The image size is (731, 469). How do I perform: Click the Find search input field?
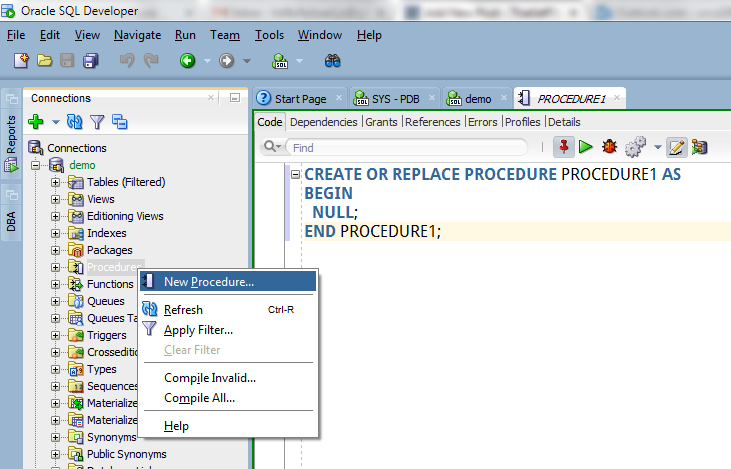pos(406,147)
